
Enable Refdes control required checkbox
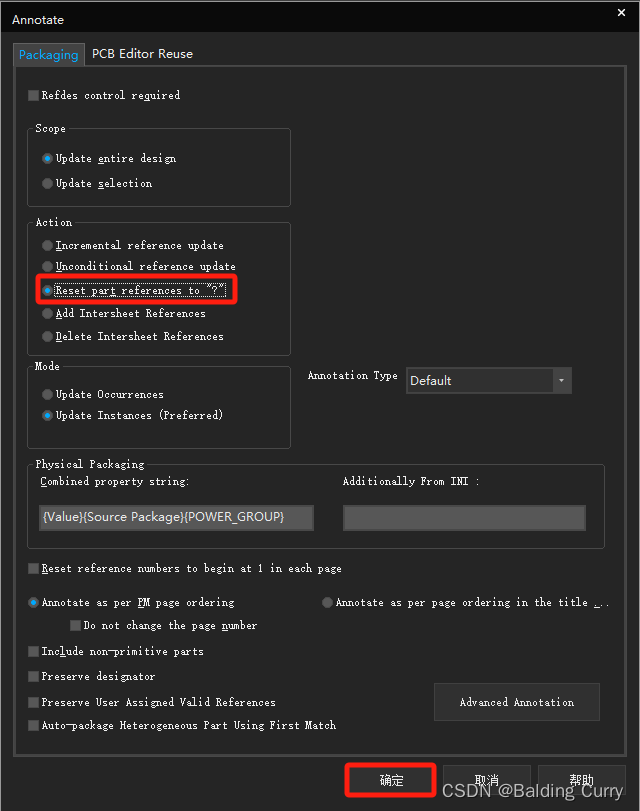tap(34, 95)
